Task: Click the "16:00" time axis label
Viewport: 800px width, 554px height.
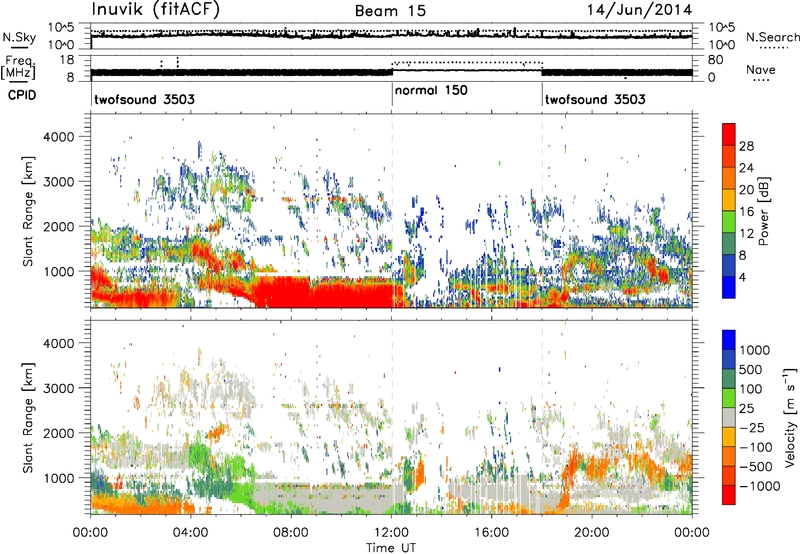Action: coord(491,533)
